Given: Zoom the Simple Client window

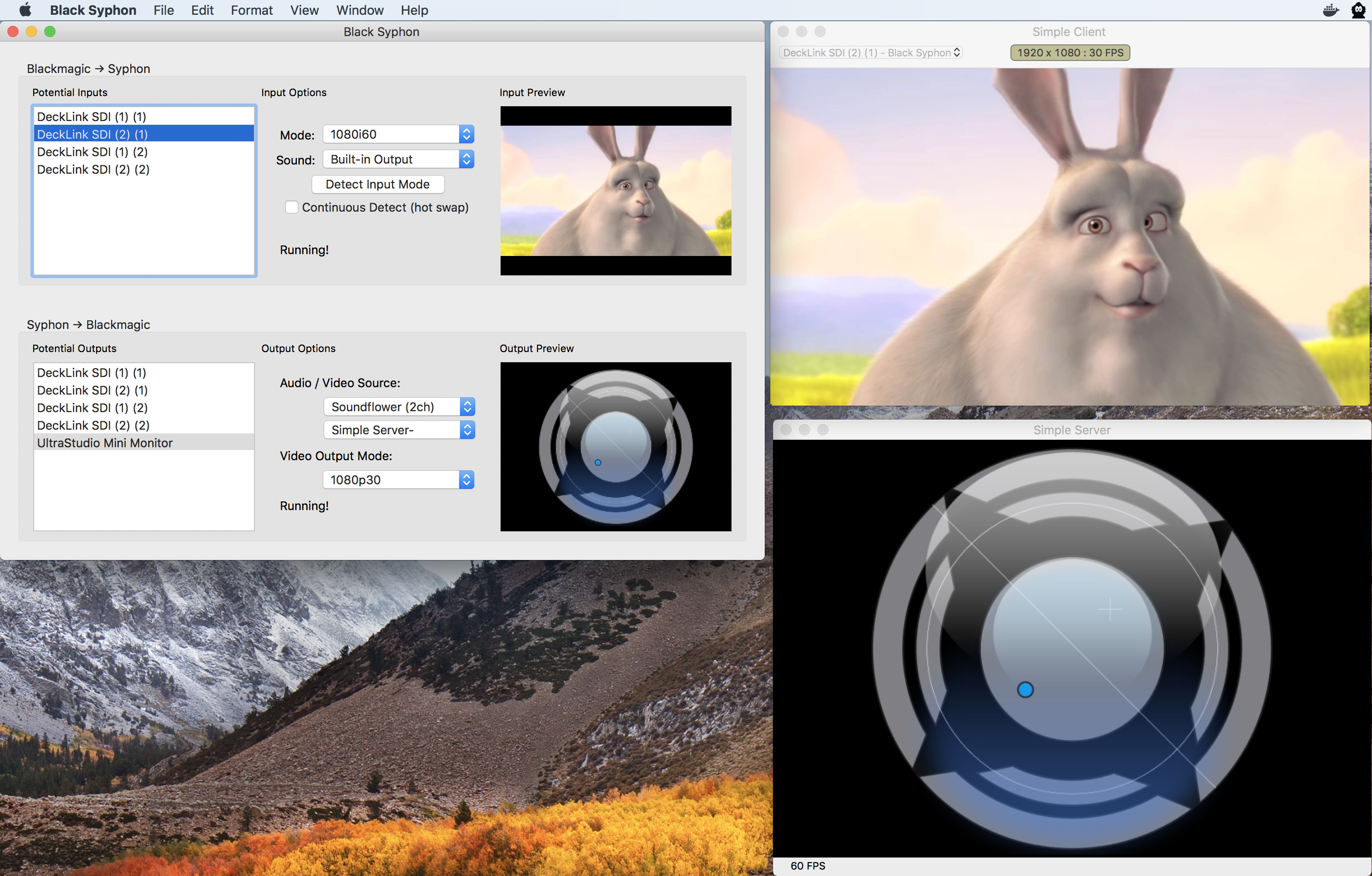Looking at the screenshot, I should [821, 32].
